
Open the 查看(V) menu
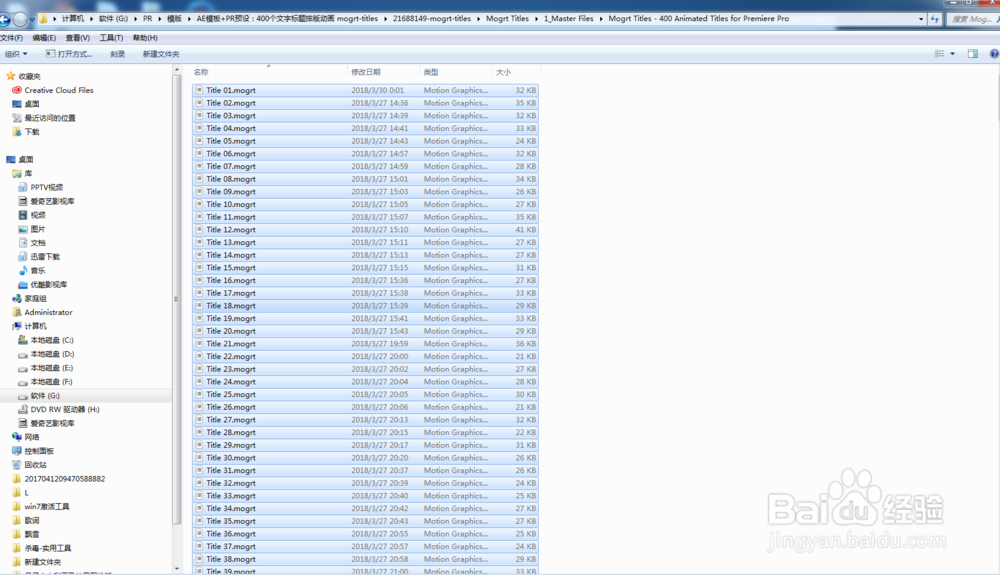[78, 38]
